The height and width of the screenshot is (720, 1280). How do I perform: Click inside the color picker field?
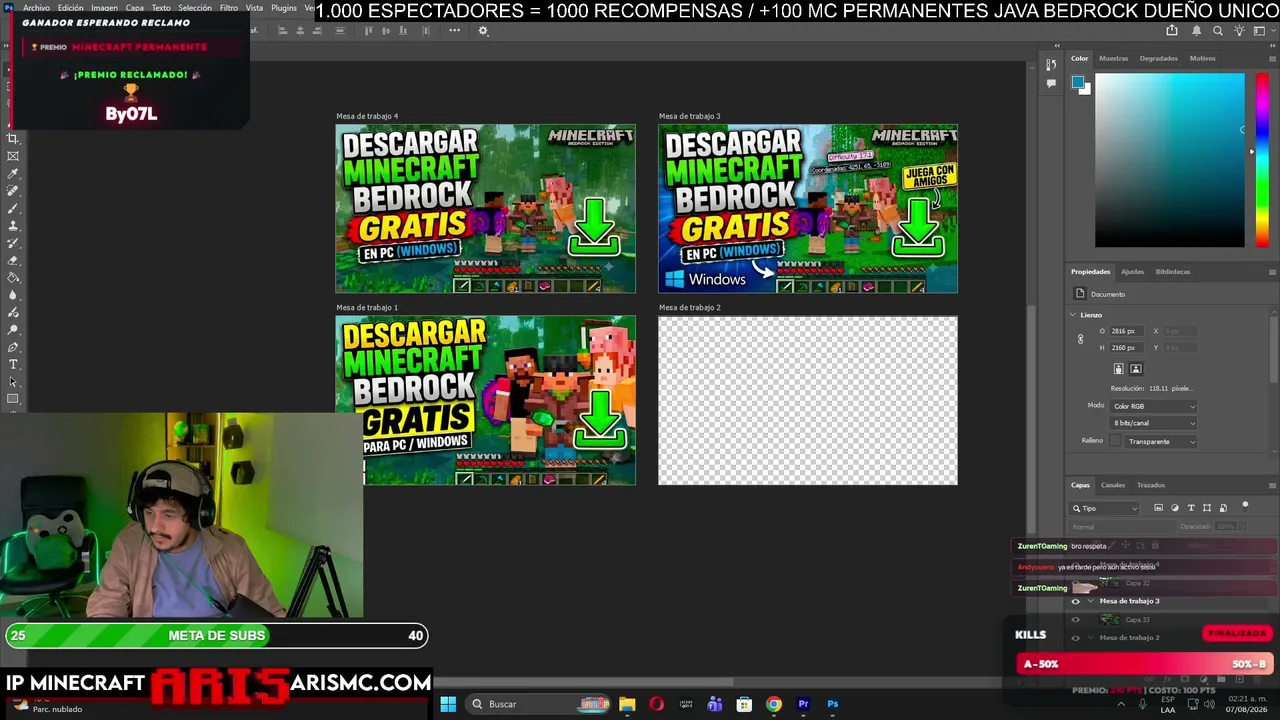(1170, 160)
